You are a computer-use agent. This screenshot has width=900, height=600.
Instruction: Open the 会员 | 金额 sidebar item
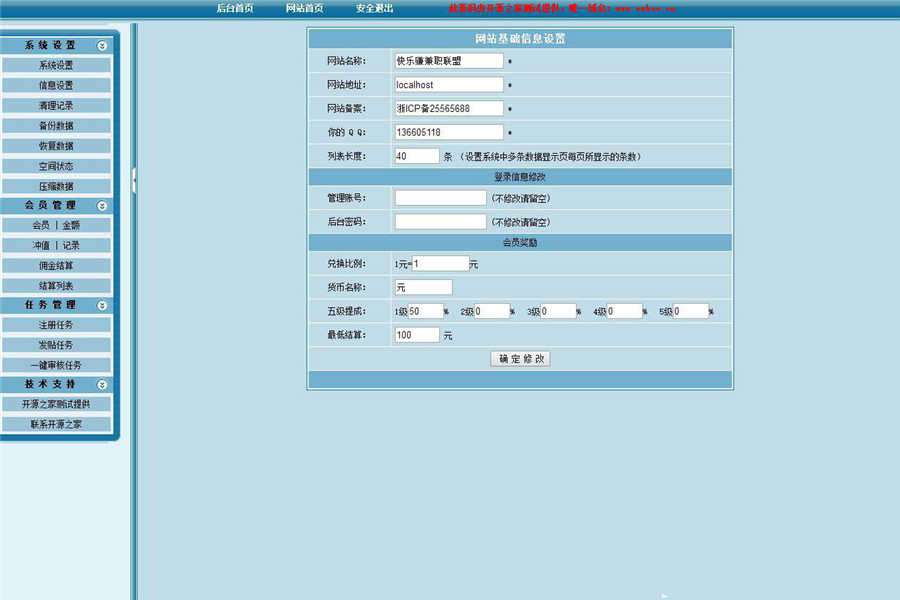point(56,225)
